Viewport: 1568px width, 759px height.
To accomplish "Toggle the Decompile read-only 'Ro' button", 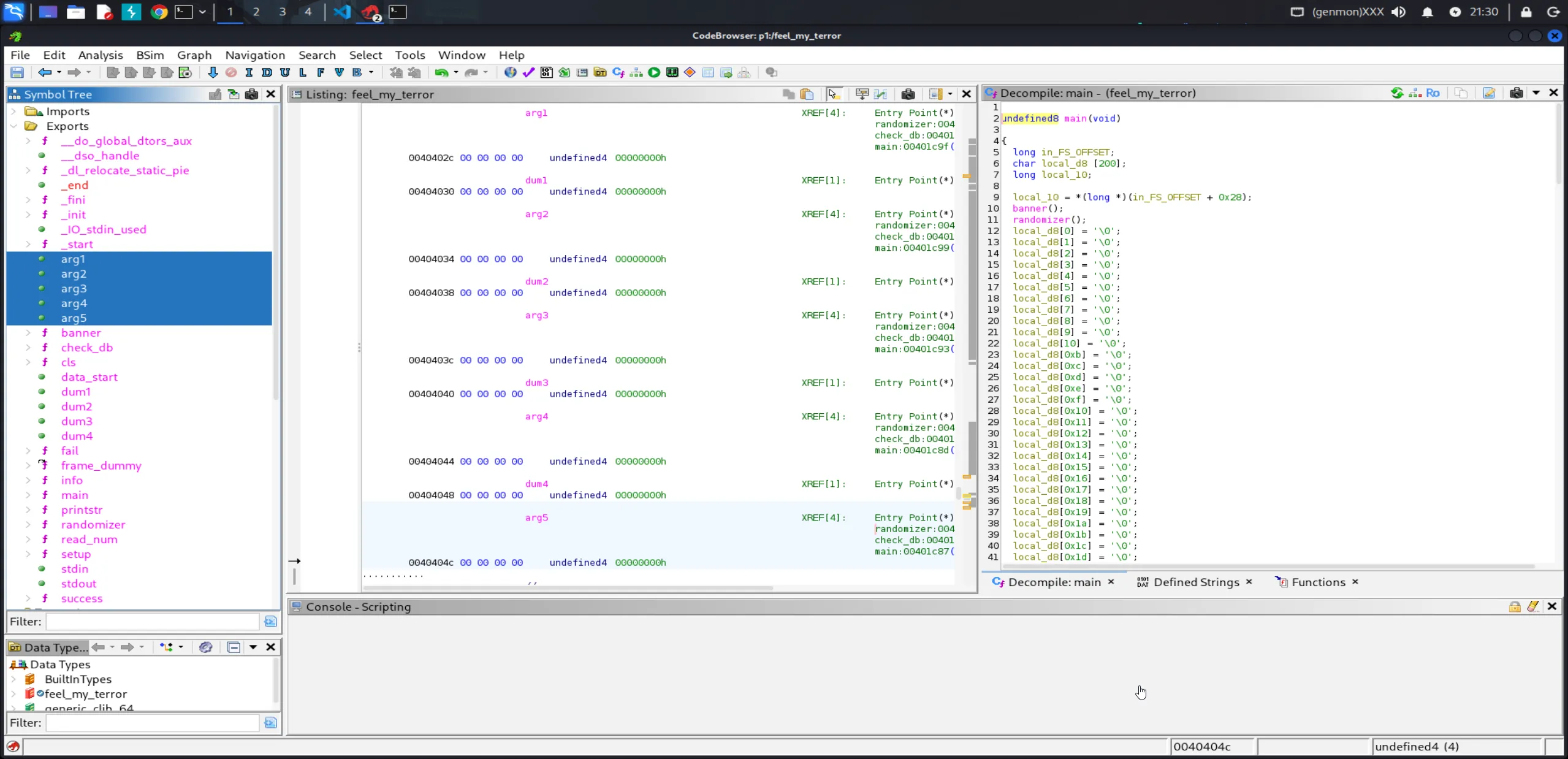I will 1433,93.
